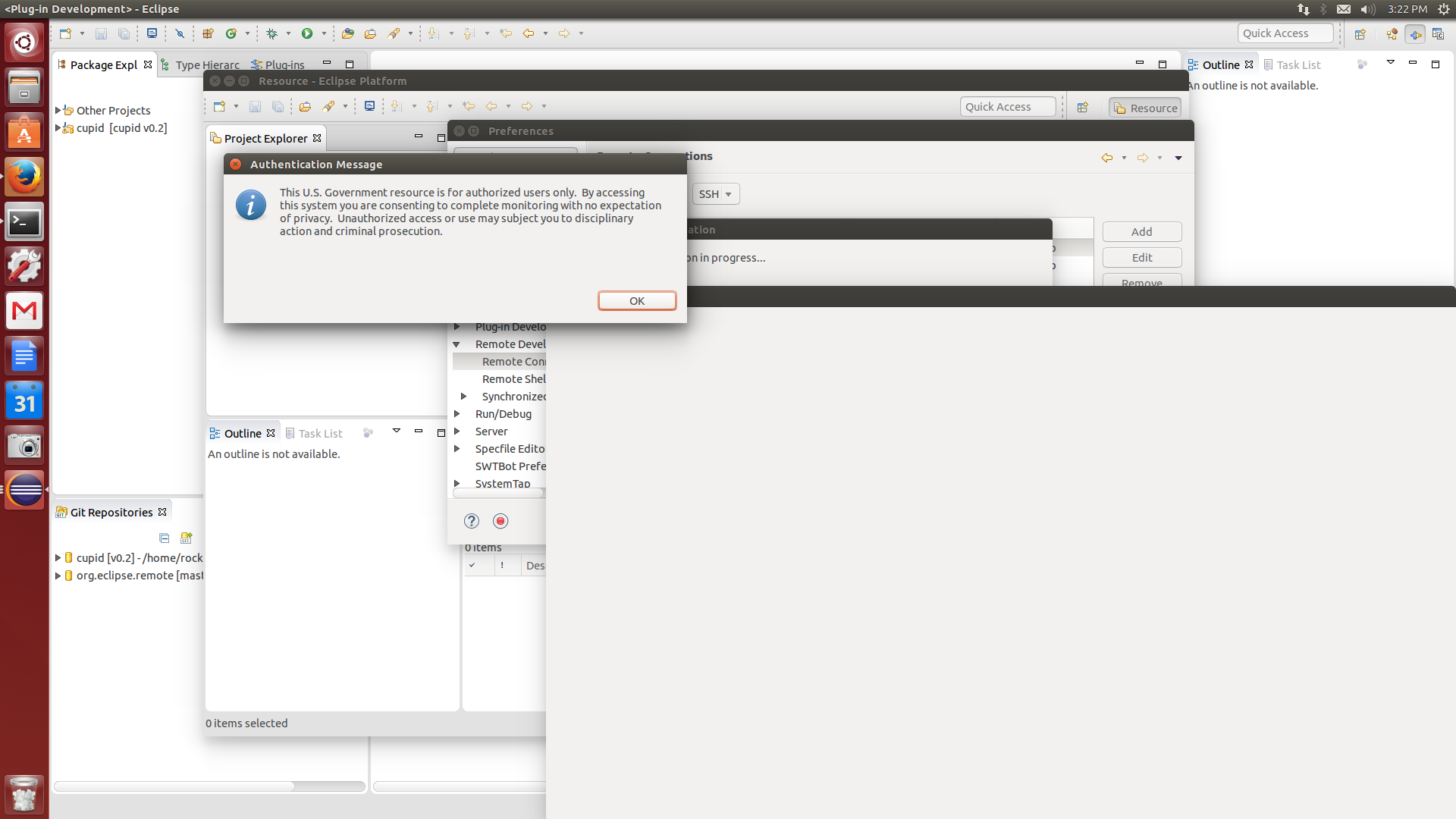1456x819 pixels.
Task: Switch to the C-labeled perspective icon
Action: point(1438,34)
